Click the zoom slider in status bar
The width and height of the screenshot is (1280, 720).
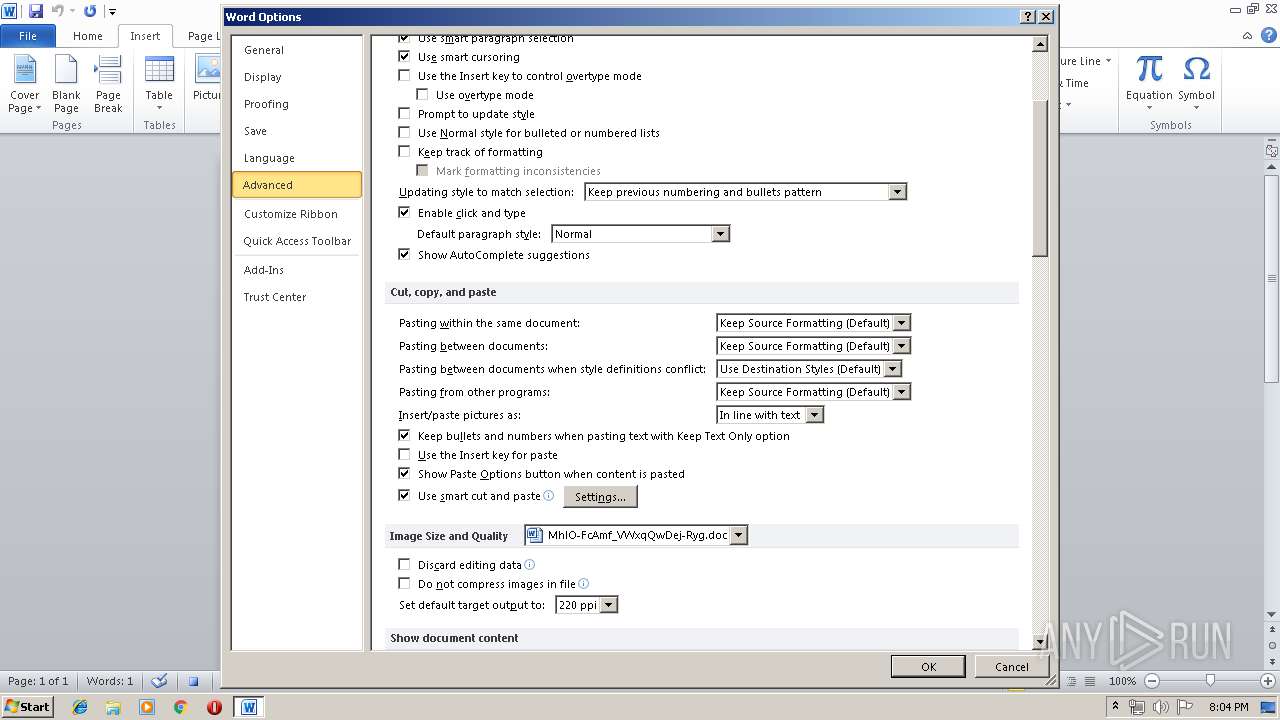point(1210,681)
